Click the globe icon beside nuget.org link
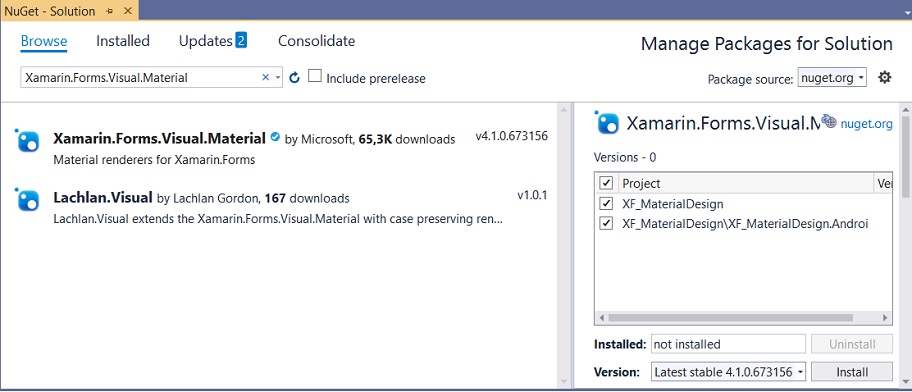 pos(828,121)
